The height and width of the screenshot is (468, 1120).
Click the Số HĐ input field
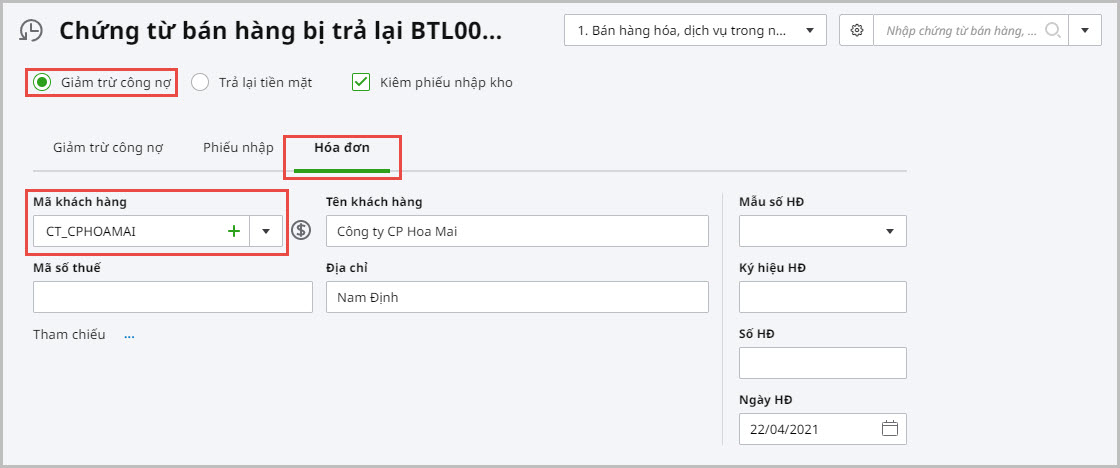point(822,363)
